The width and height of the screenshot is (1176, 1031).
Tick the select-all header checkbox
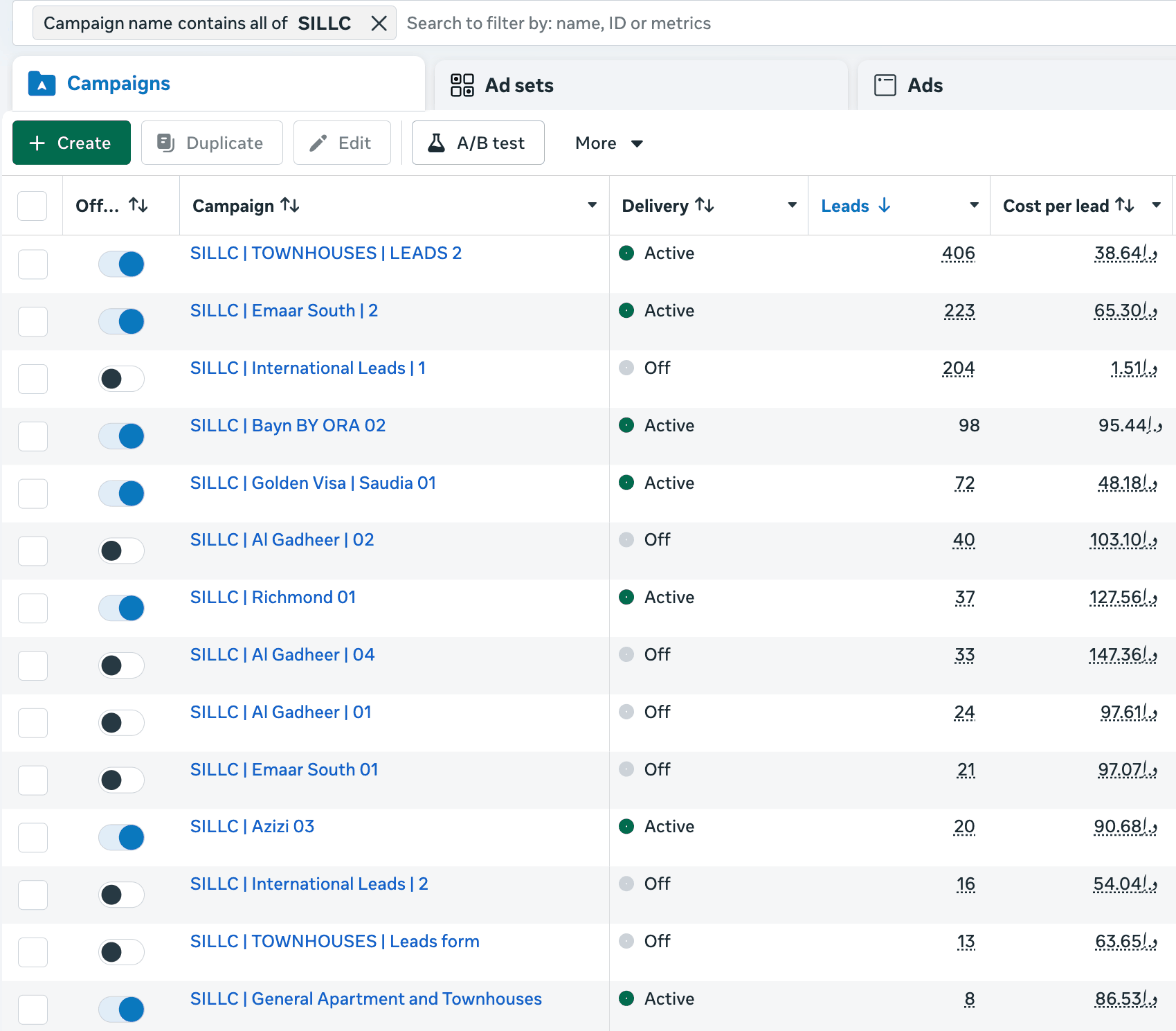pyautogui.click(x=32, y=205)
